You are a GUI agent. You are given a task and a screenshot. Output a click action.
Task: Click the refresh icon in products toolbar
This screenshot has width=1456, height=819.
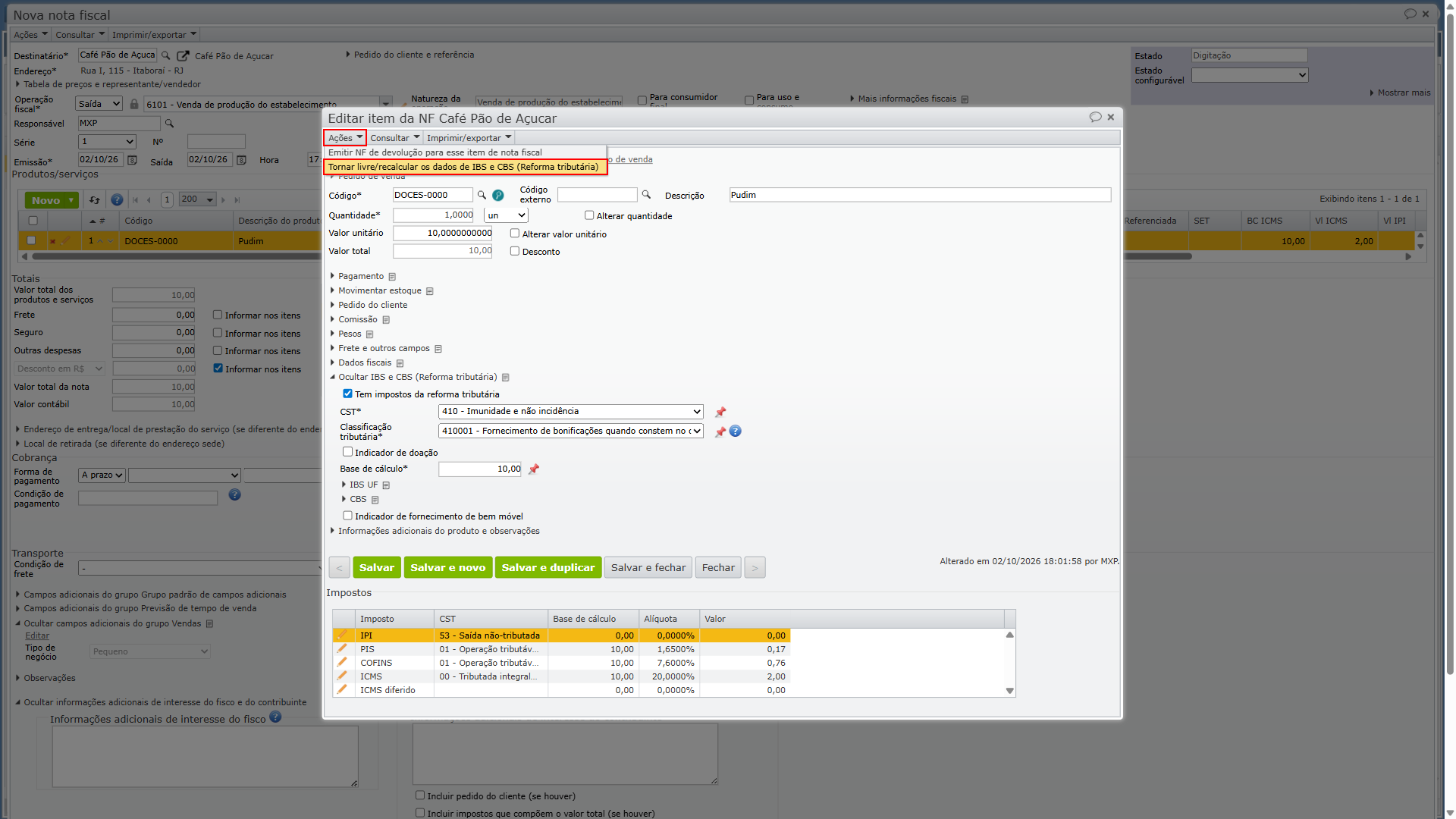(x=95, y=200)
